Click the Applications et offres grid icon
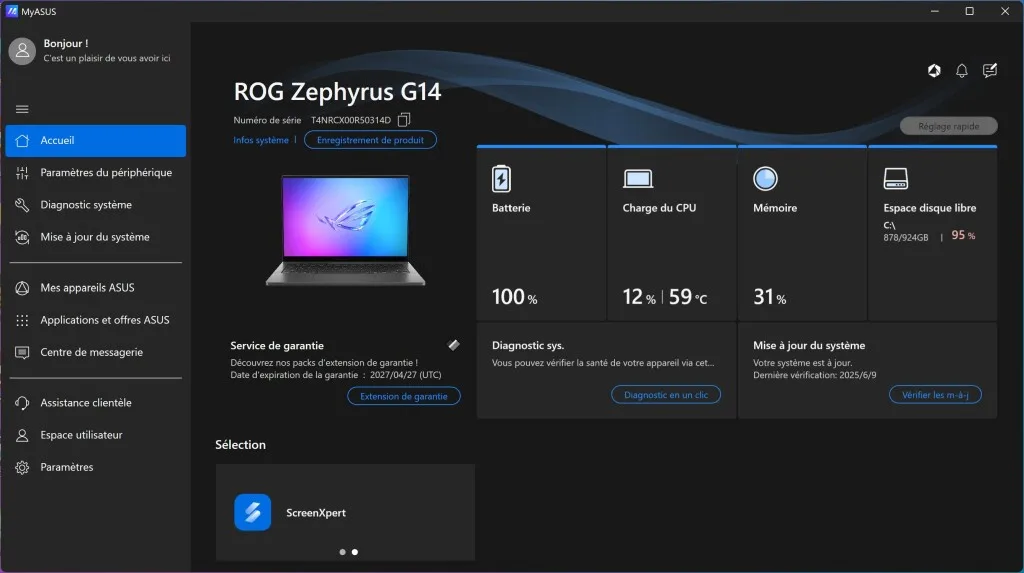The image size is (1024, 573). 22,320
